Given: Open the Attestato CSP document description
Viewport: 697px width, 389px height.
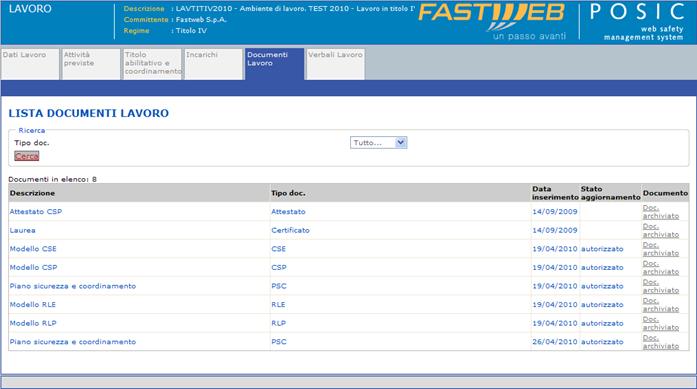Looking at the screenshot, I should (x=36, y=212).
